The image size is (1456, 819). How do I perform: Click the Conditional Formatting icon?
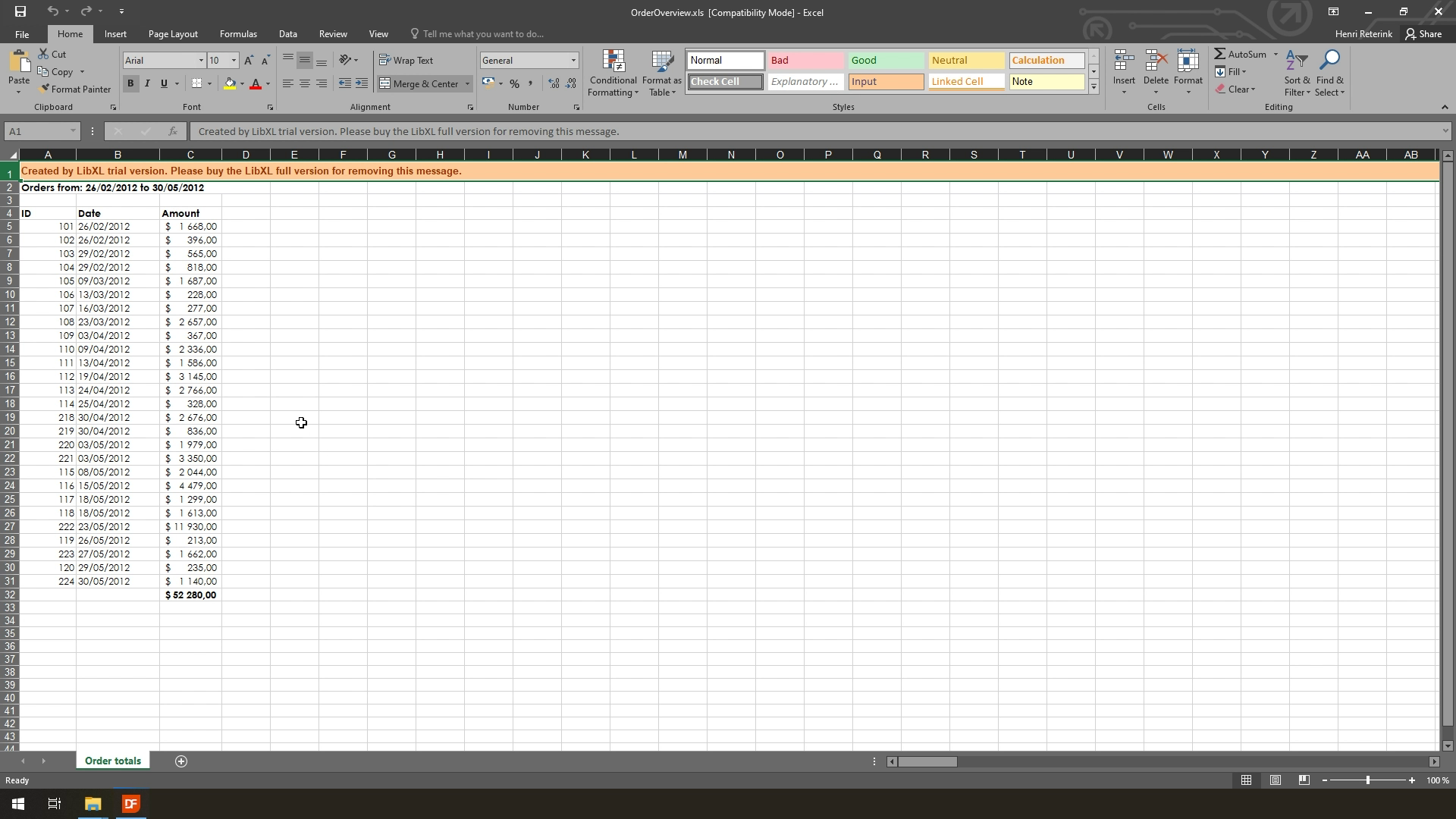613,62
